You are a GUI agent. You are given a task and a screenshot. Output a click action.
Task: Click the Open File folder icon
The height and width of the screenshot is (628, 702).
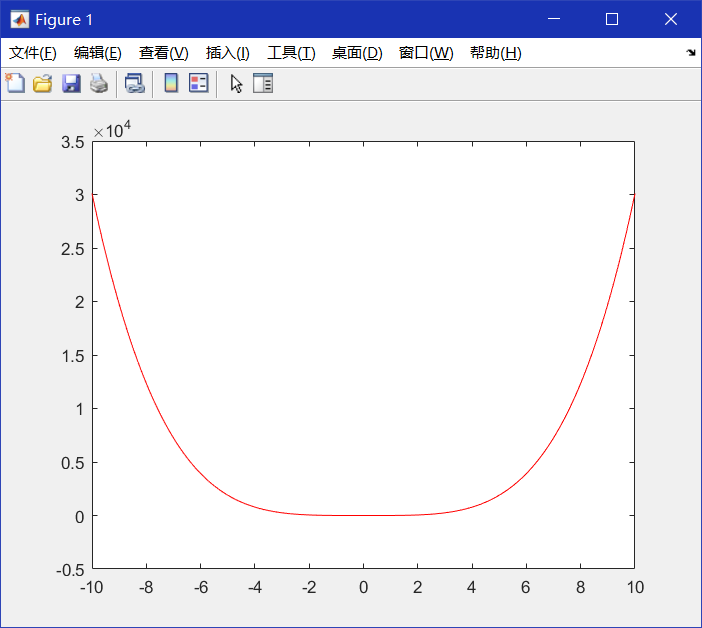[43, 83]
